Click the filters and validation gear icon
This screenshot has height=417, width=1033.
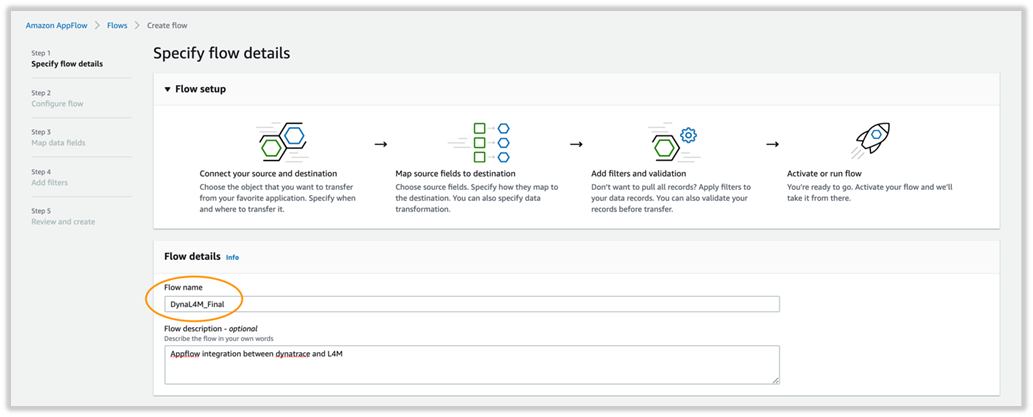pyautogui.click(x=674, y=142)
